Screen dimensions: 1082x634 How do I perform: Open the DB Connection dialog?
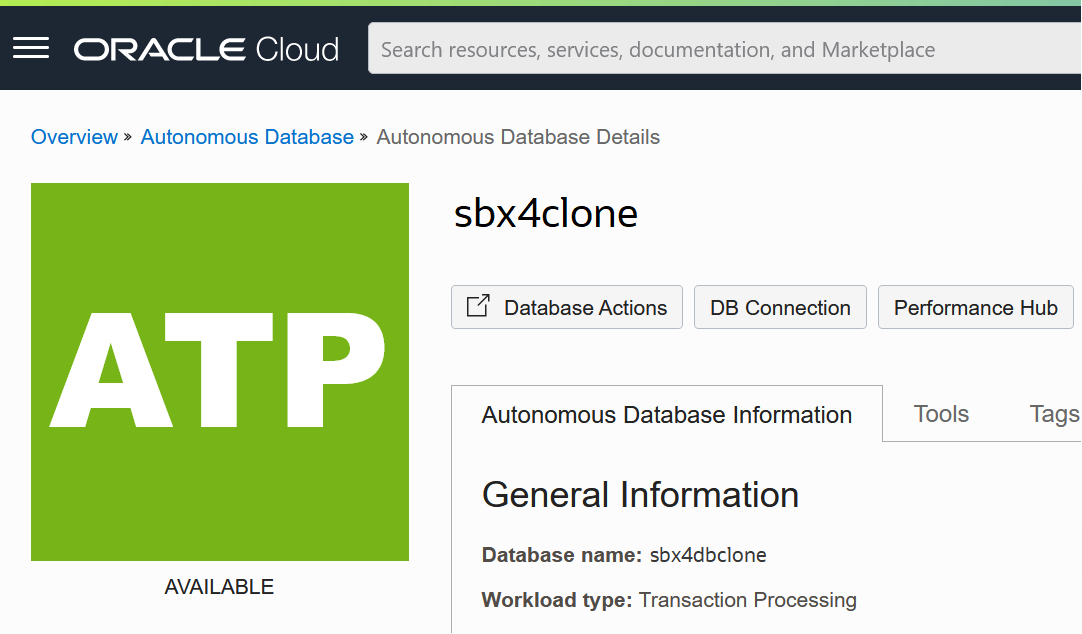pyautogui.click(x=780, y=308)
